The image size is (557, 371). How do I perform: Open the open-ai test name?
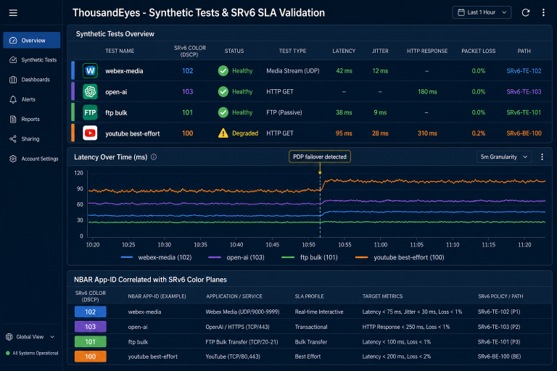(x=116, y=92)
